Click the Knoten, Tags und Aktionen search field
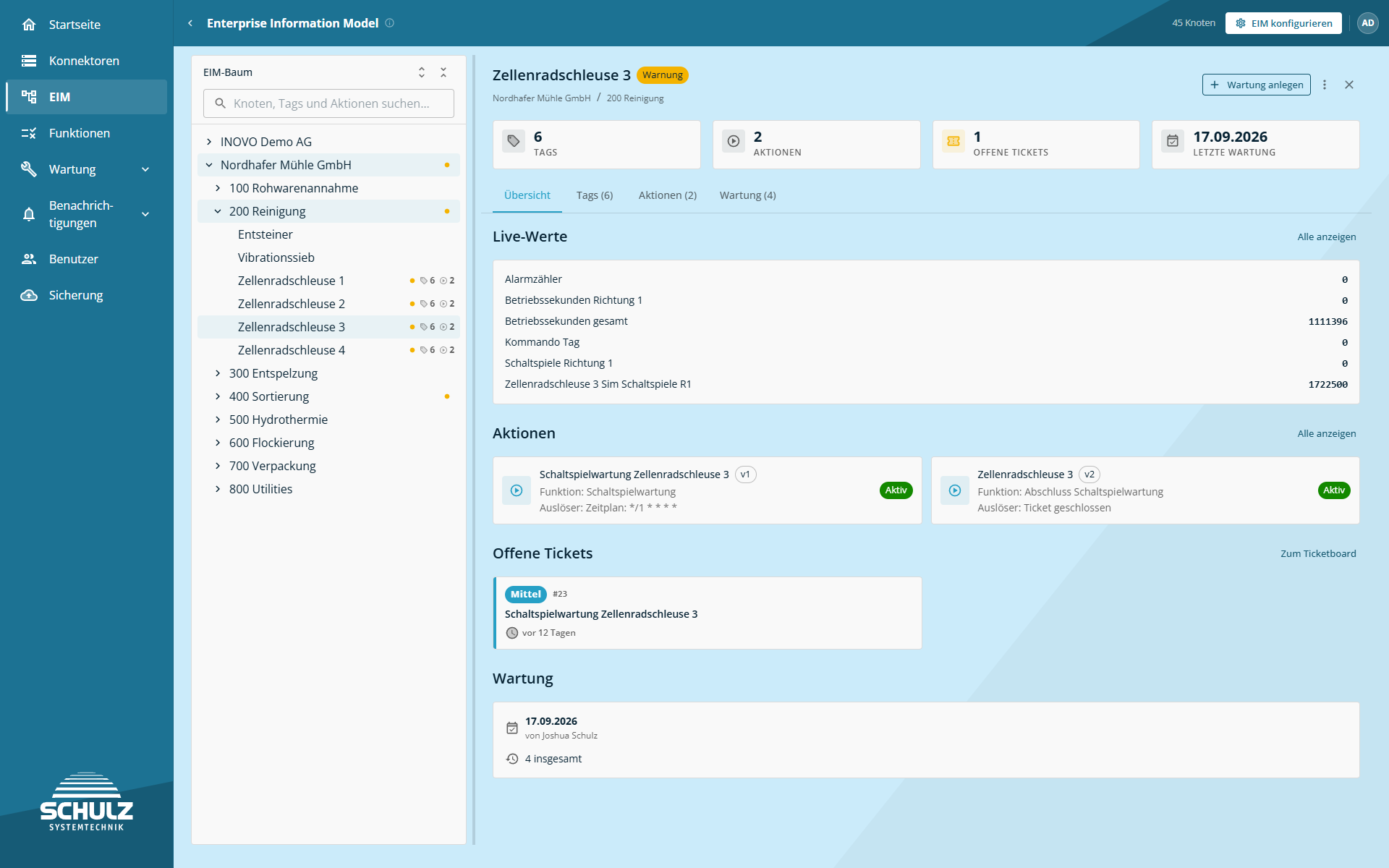 [x=328, y=103]
